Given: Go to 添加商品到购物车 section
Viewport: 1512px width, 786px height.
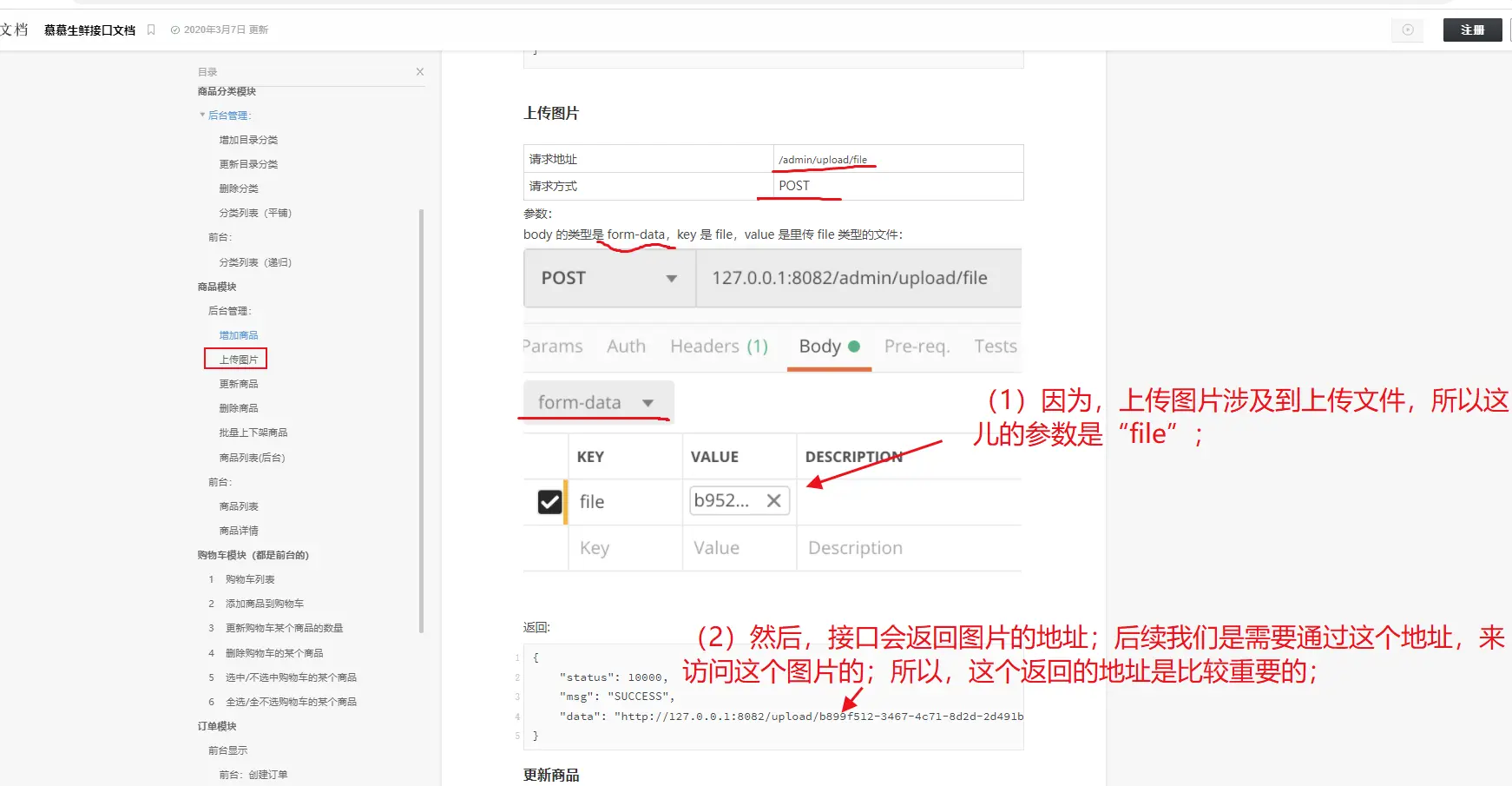Looking at the screenshot, I should click(x=265, y=604).
